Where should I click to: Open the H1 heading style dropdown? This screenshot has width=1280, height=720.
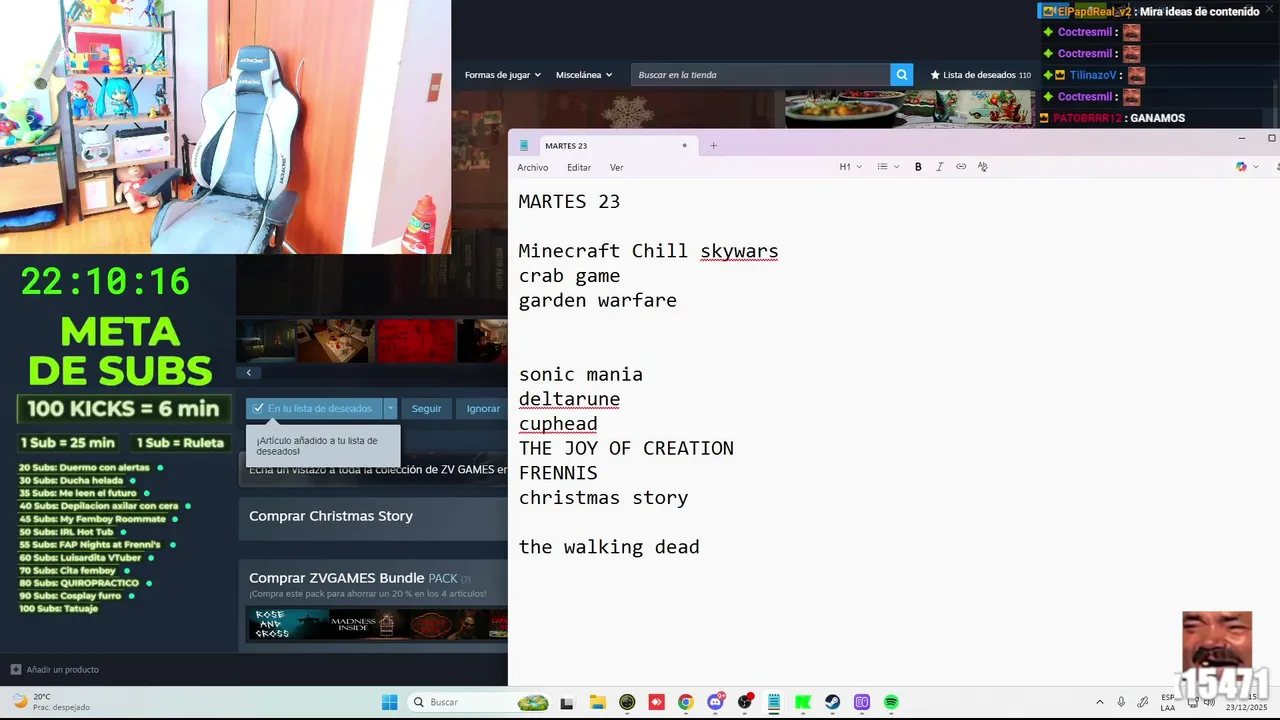(850, 167)
